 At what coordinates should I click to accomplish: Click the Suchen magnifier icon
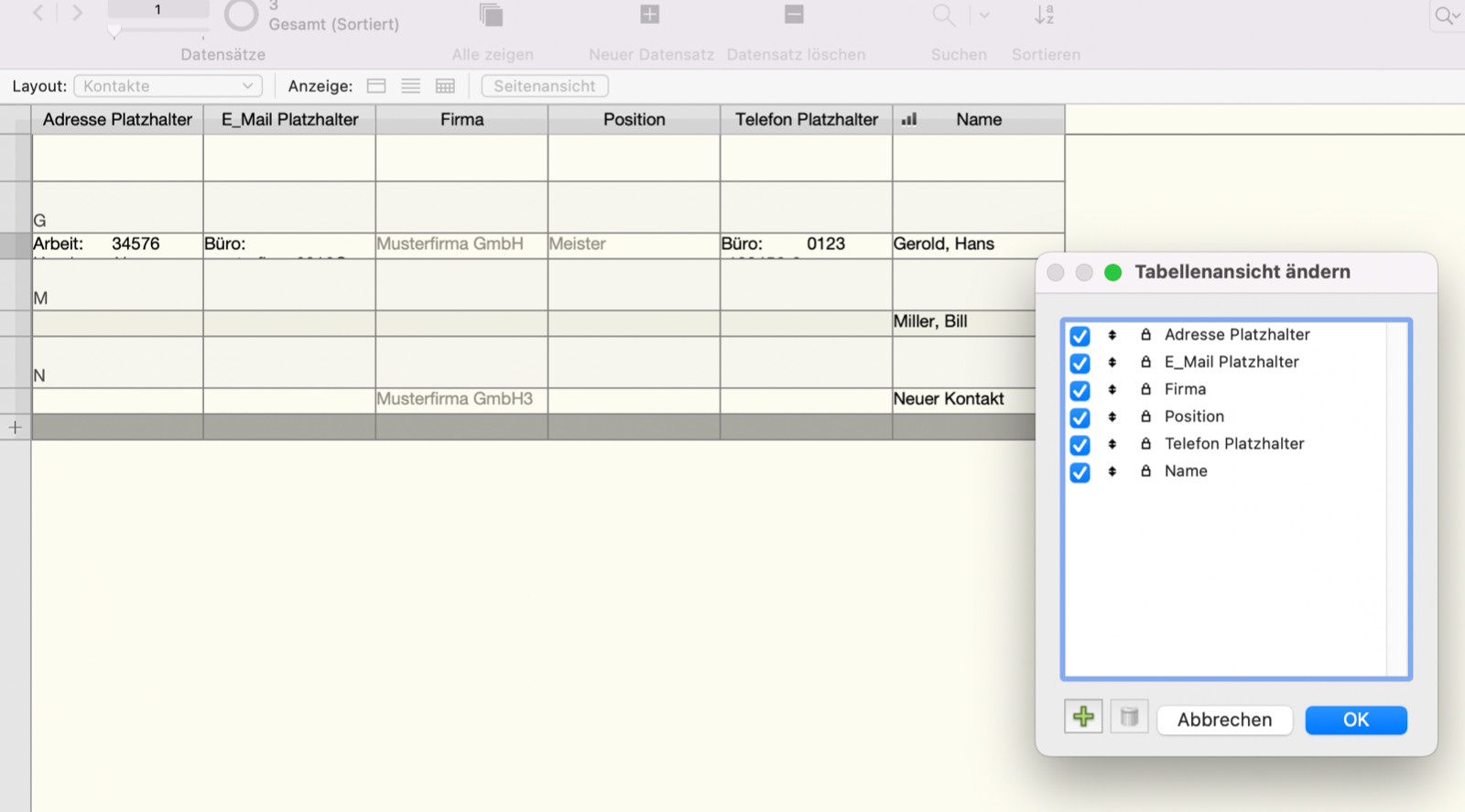point(944,15)
